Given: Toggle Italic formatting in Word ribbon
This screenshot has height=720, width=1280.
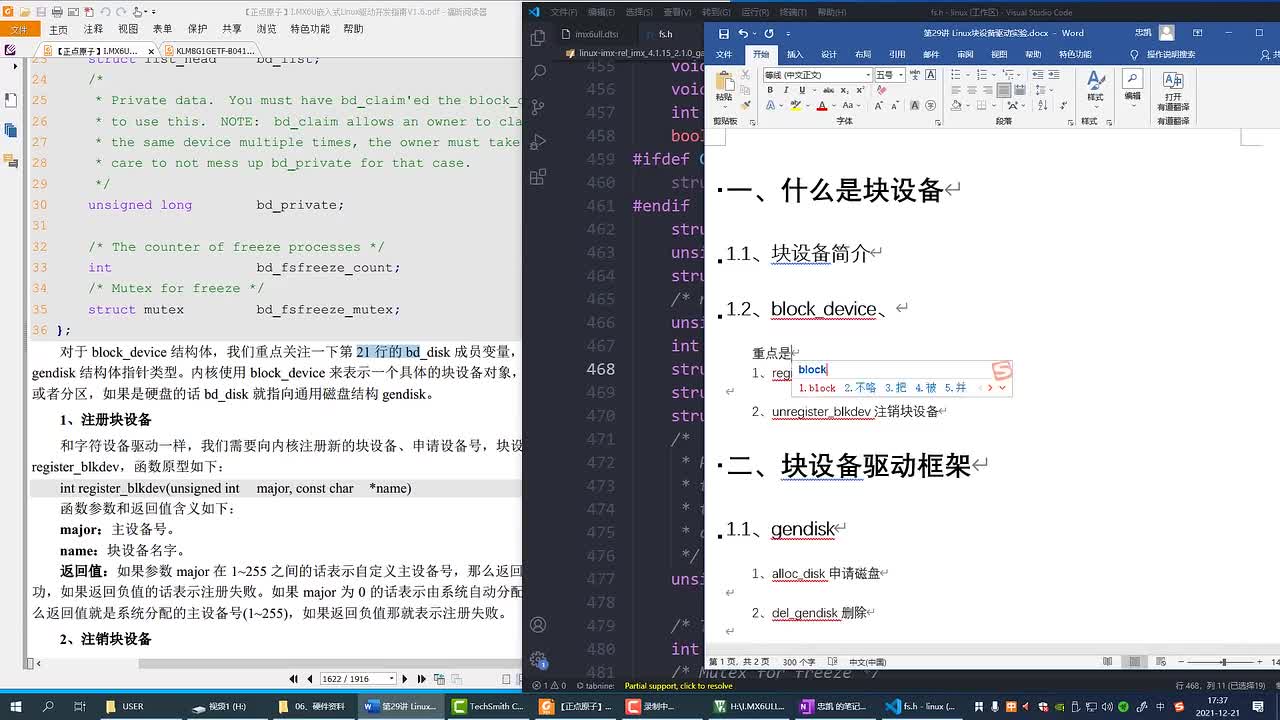Looking at the screenshot, I should [x=786, y=90].
